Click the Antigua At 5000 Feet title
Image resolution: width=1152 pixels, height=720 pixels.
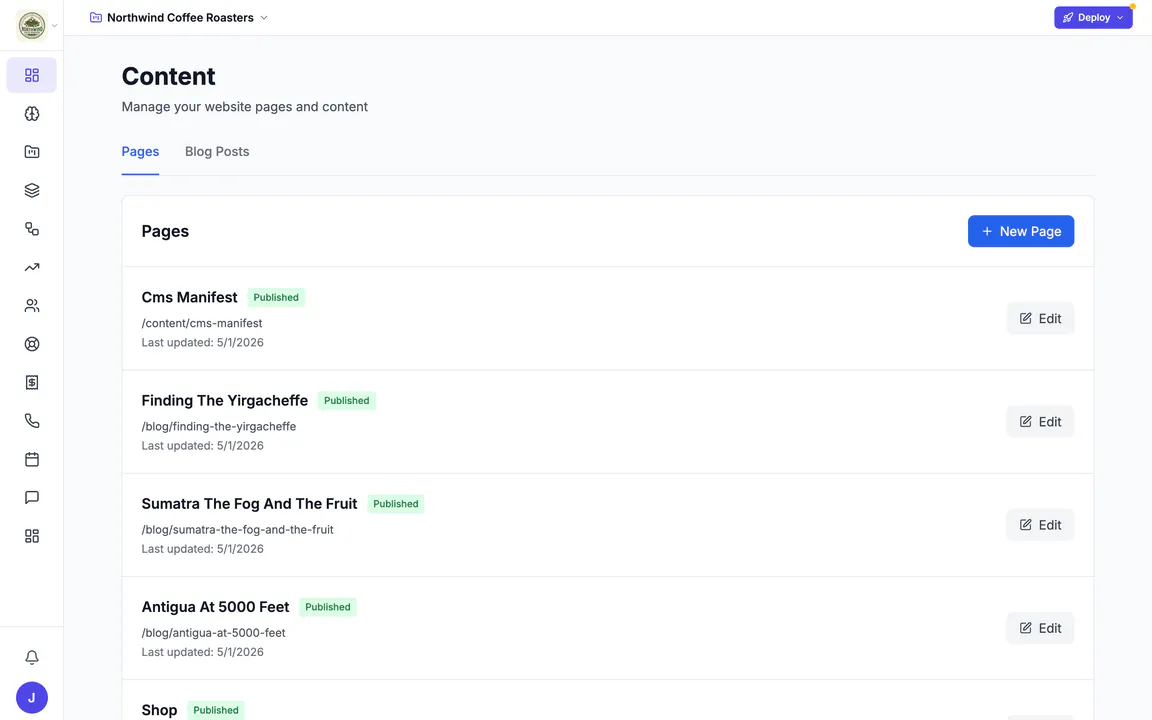tap(215, 607)
